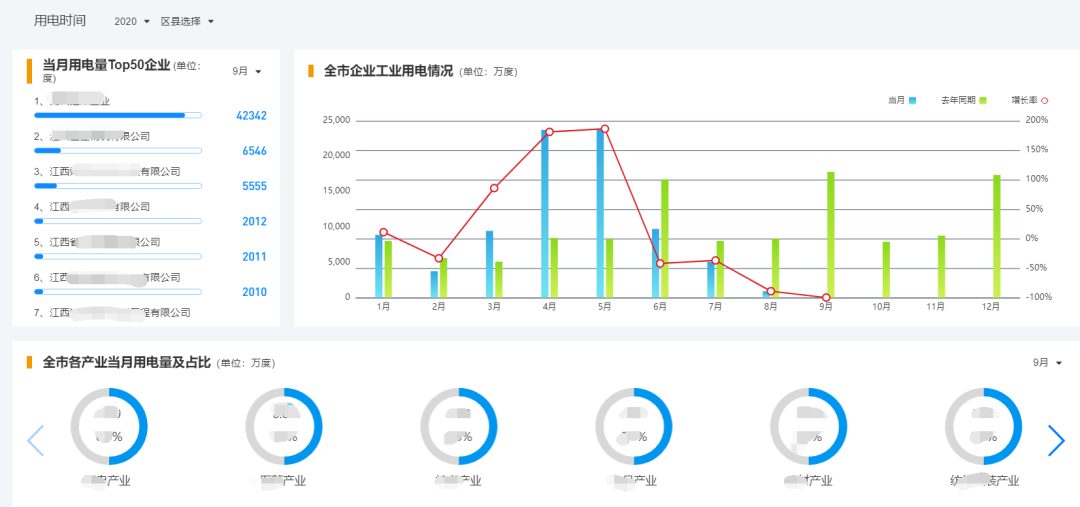This screenshot has width=1080, height=507.
Task: Toggle the 去年同期 legend series
Action: 964,100
